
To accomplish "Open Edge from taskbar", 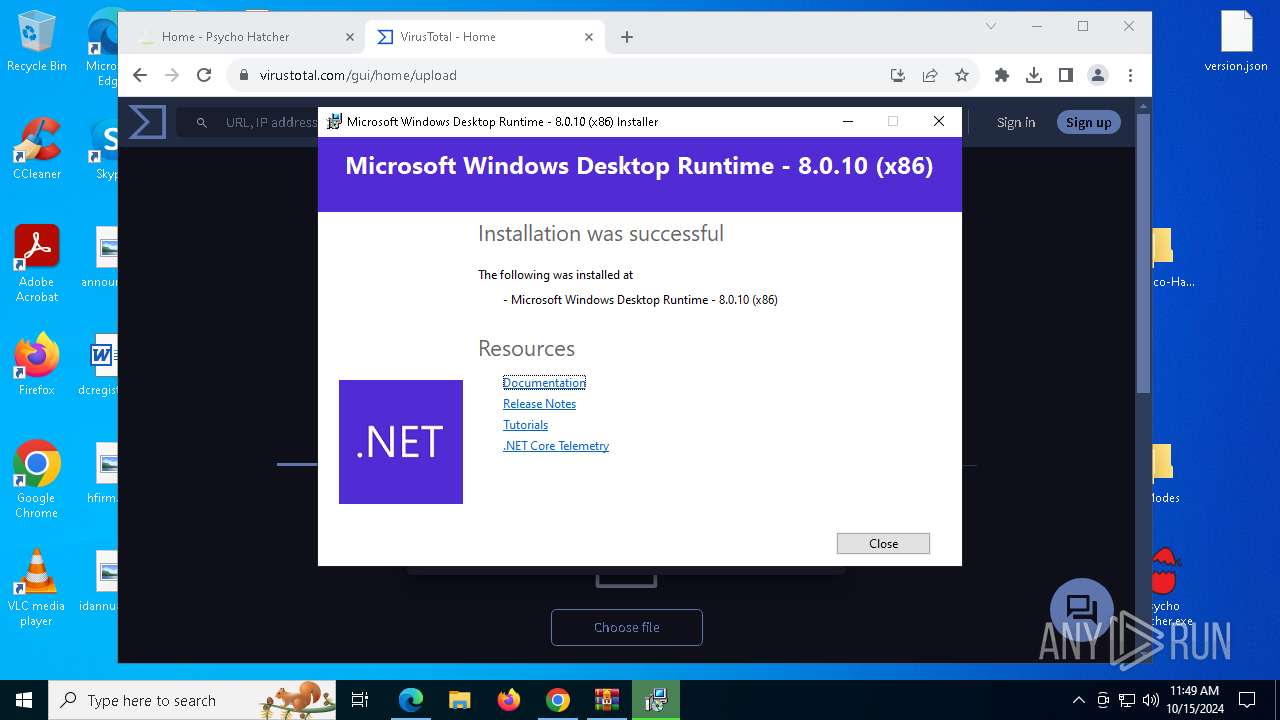I will point(411,700).
